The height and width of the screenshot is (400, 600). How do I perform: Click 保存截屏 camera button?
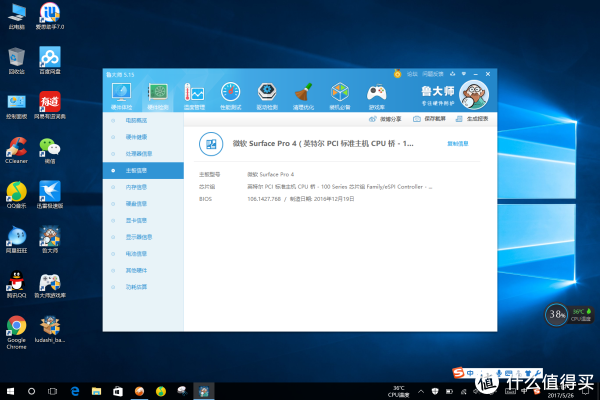coord(429,119)
